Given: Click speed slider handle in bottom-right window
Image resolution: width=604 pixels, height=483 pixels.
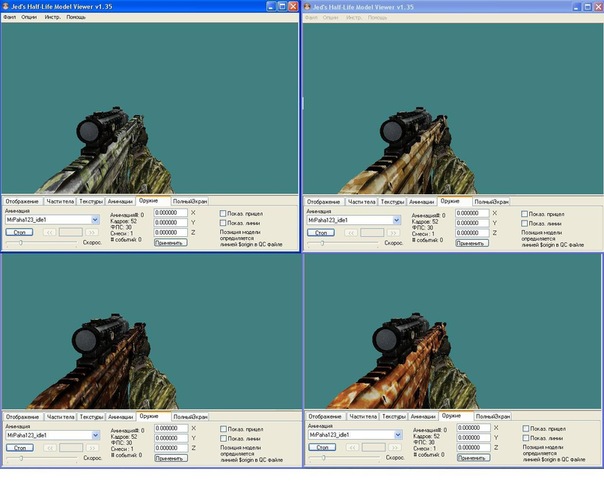Looking at the screenshot, I should (324, 458).
